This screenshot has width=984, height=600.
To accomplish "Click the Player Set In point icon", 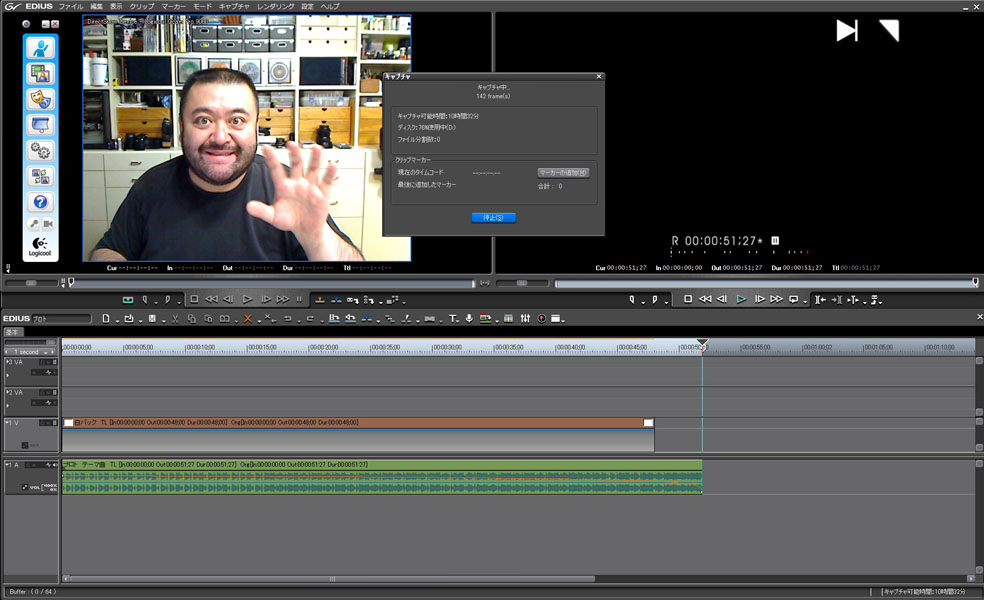I will tap(145, 300).
